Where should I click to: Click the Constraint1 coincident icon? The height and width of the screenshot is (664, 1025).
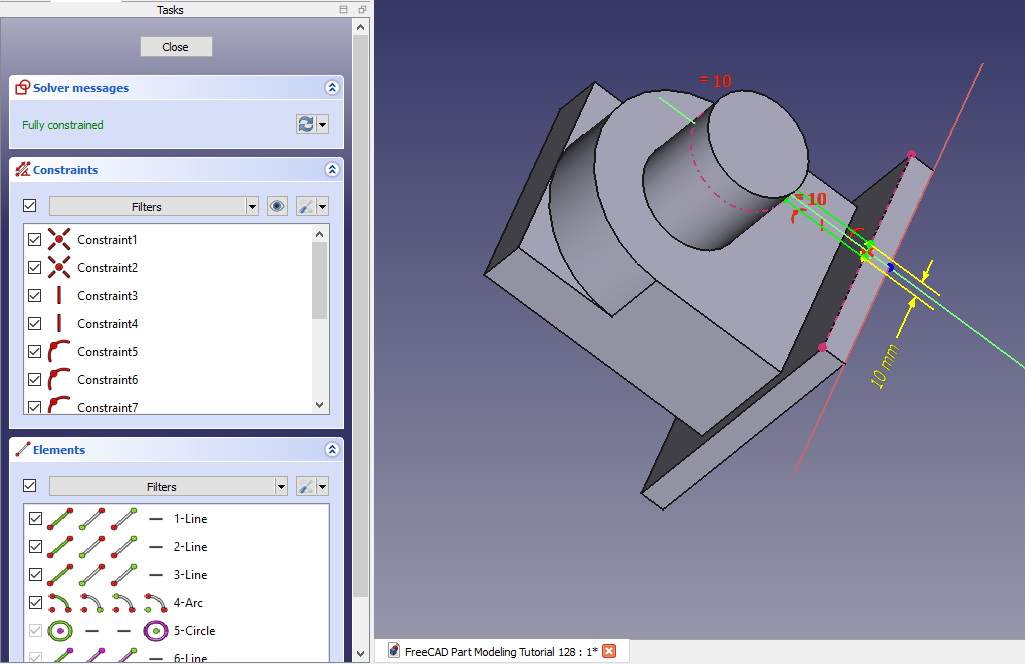tap(59, 240)
